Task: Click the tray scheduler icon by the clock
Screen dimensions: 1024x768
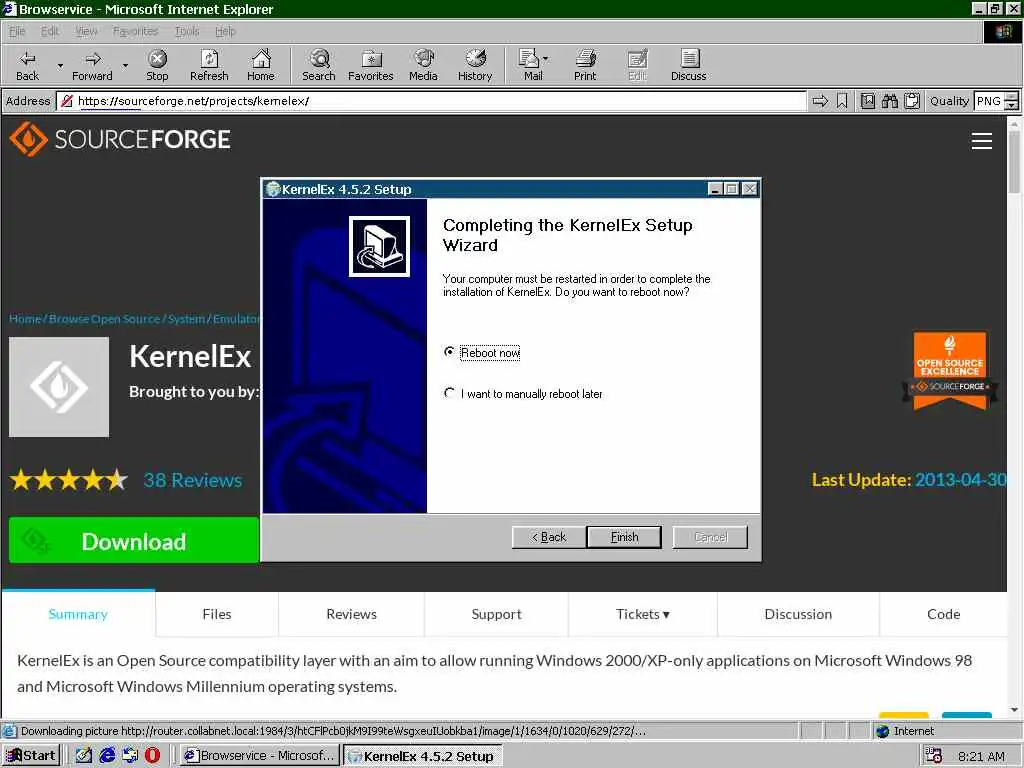Action: (933, 756)
